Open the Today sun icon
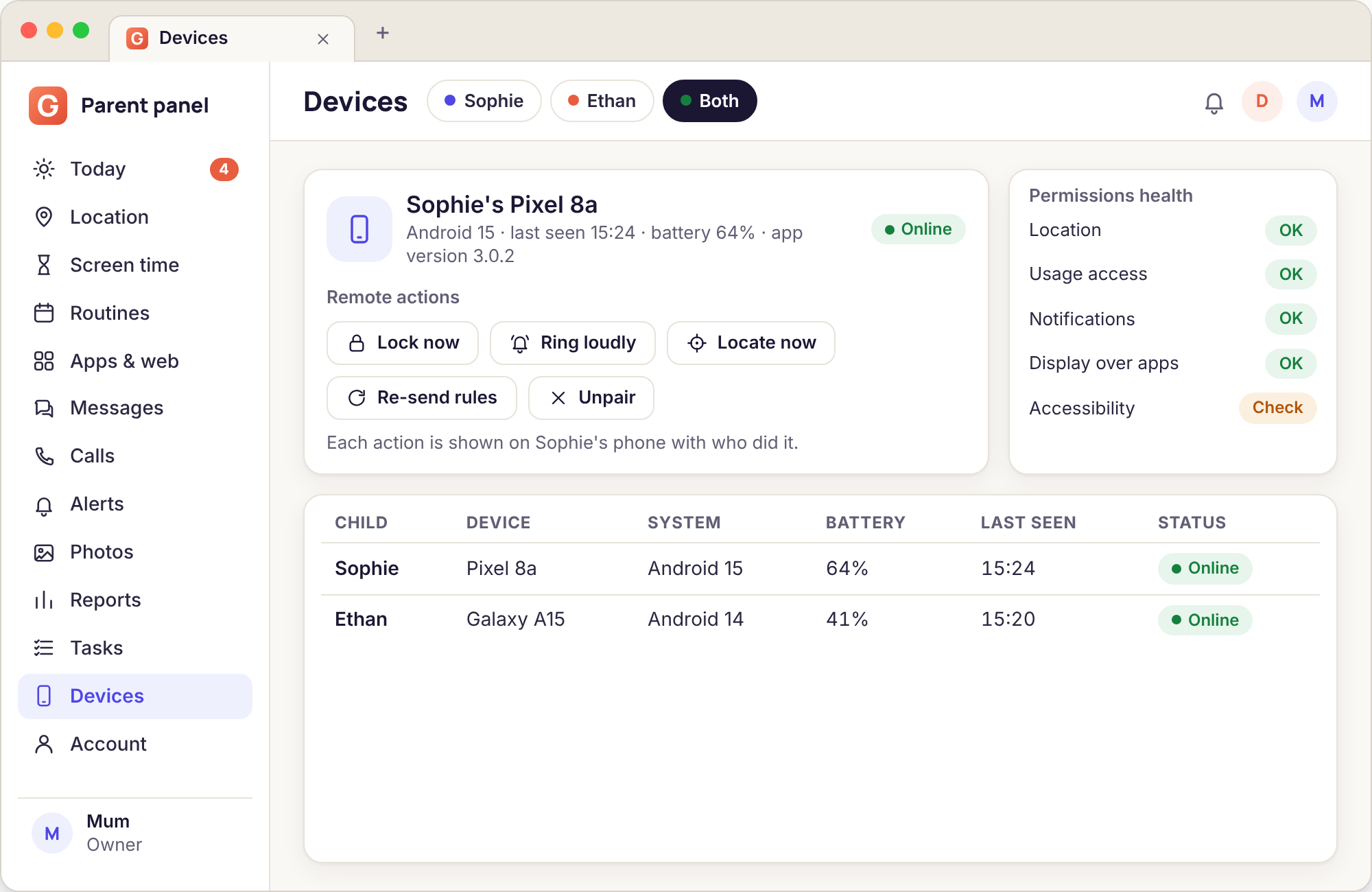The width and height of the screenshot is (1372, 892). click(x=44, y=169)
